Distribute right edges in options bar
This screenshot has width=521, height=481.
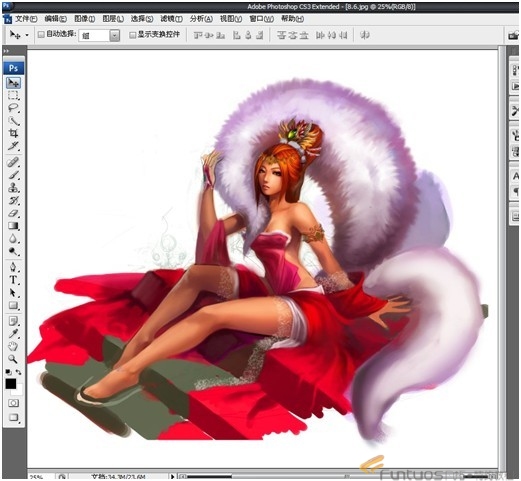[343, 35]
